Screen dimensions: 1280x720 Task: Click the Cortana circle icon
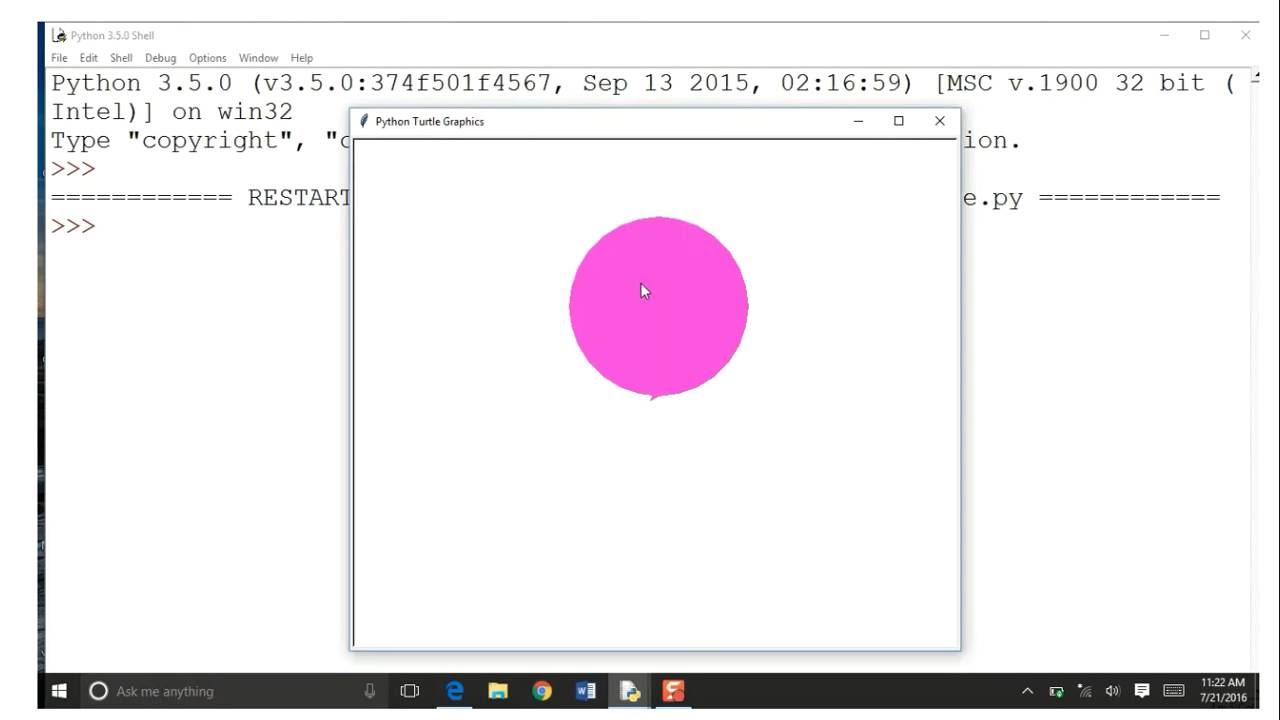point(98,691)
